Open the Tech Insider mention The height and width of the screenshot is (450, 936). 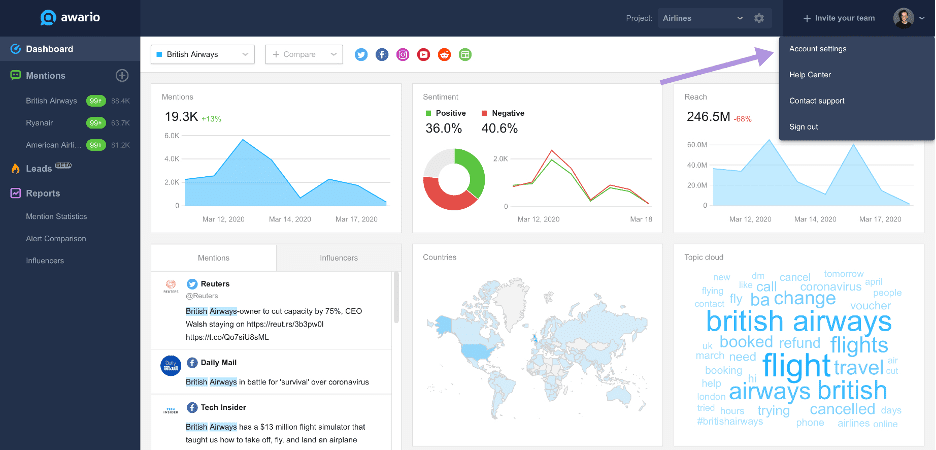[272, 423]
